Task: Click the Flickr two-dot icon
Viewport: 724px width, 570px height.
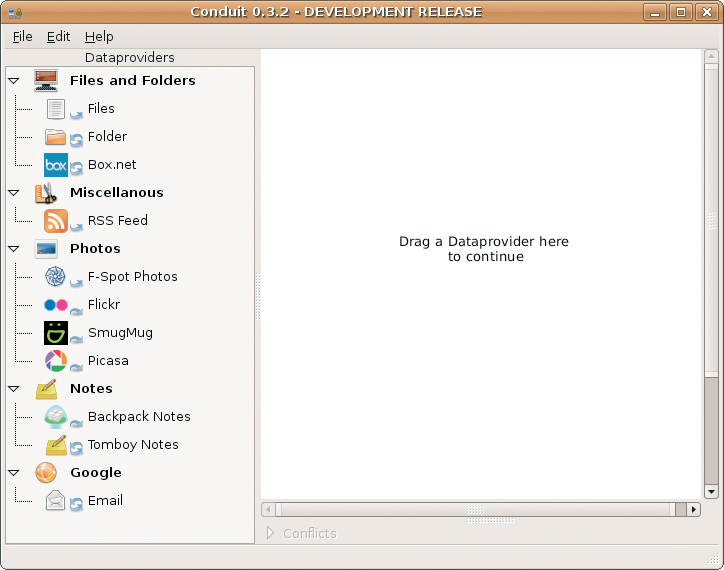Action: tap(56, 305)
